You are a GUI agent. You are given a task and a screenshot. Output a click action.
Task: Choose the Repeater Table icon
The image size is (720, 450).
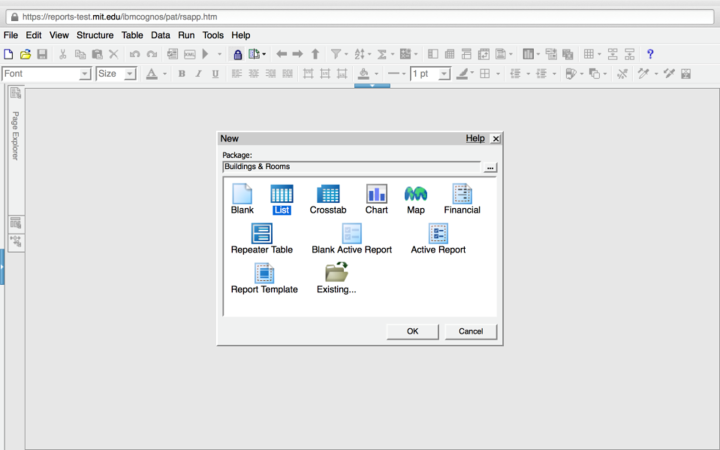[x=261, y=234]
